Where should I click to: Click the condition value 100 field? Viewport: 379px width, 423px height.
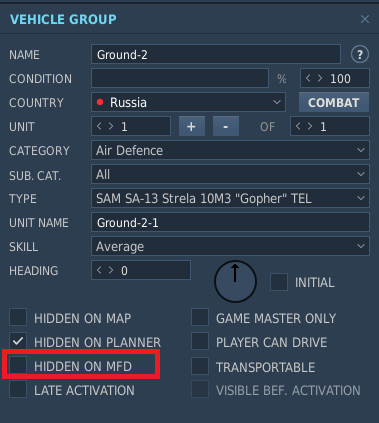335,78
